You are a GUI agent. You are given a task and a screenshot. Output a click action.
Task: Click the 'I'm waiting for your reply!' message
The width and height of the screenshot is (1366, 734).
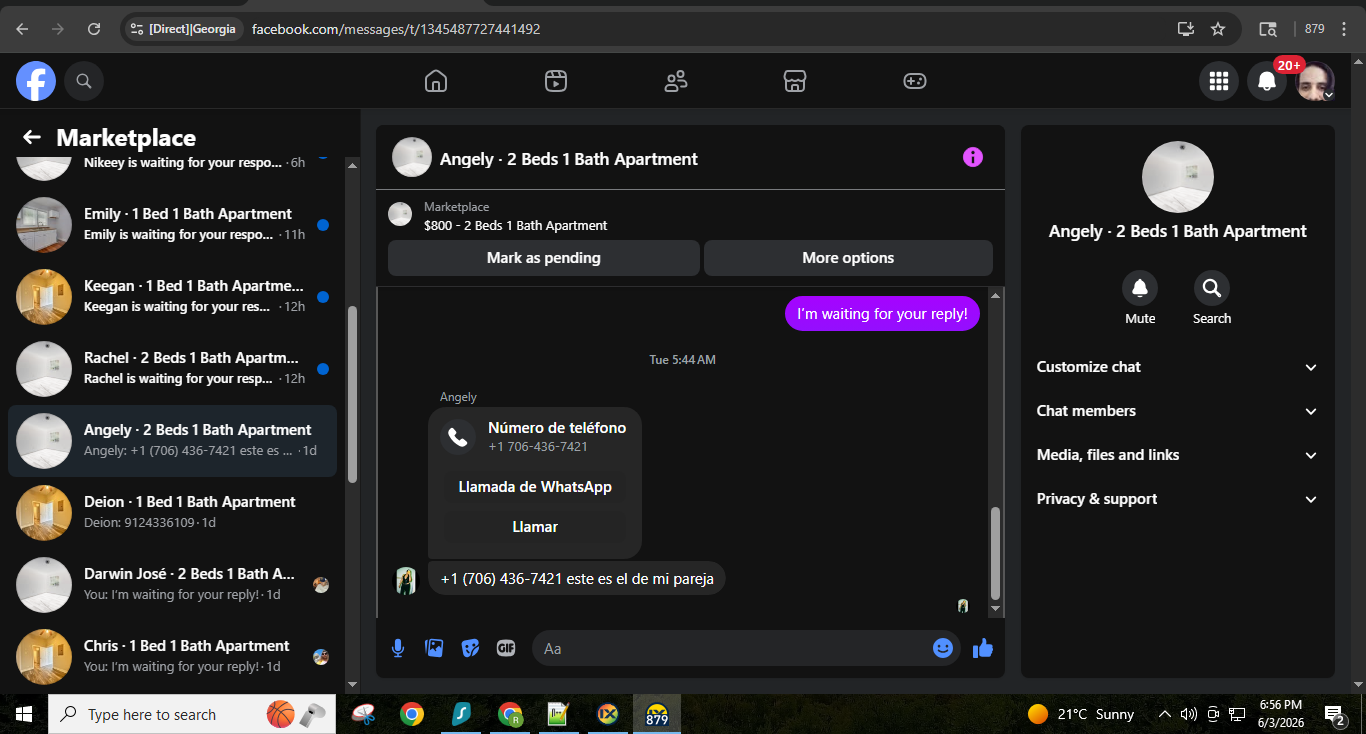882,314
